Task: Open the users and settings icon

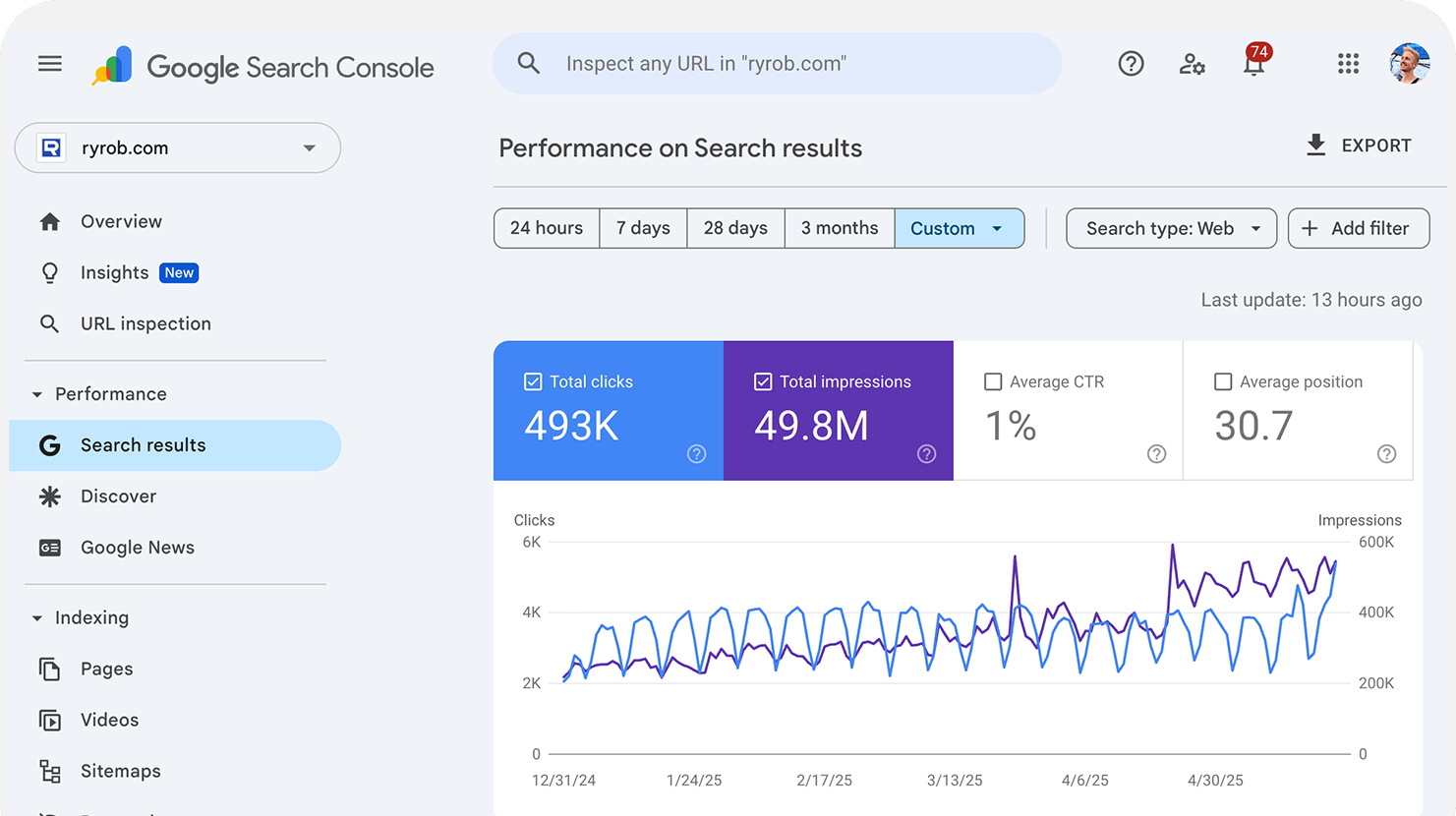Action: point(1192,64)
